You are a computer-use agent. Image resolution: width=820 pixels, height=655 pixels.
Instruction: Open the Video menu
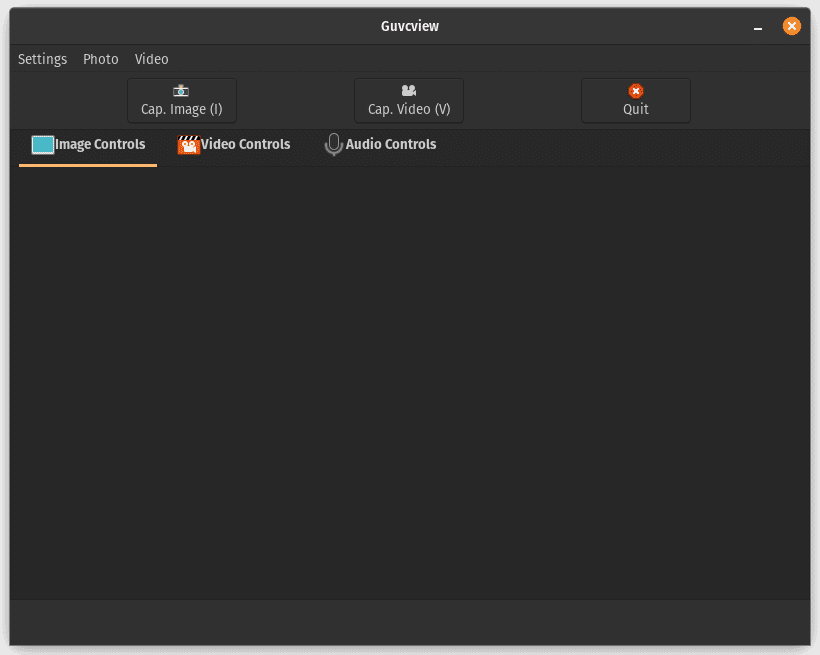pos(151,59)
